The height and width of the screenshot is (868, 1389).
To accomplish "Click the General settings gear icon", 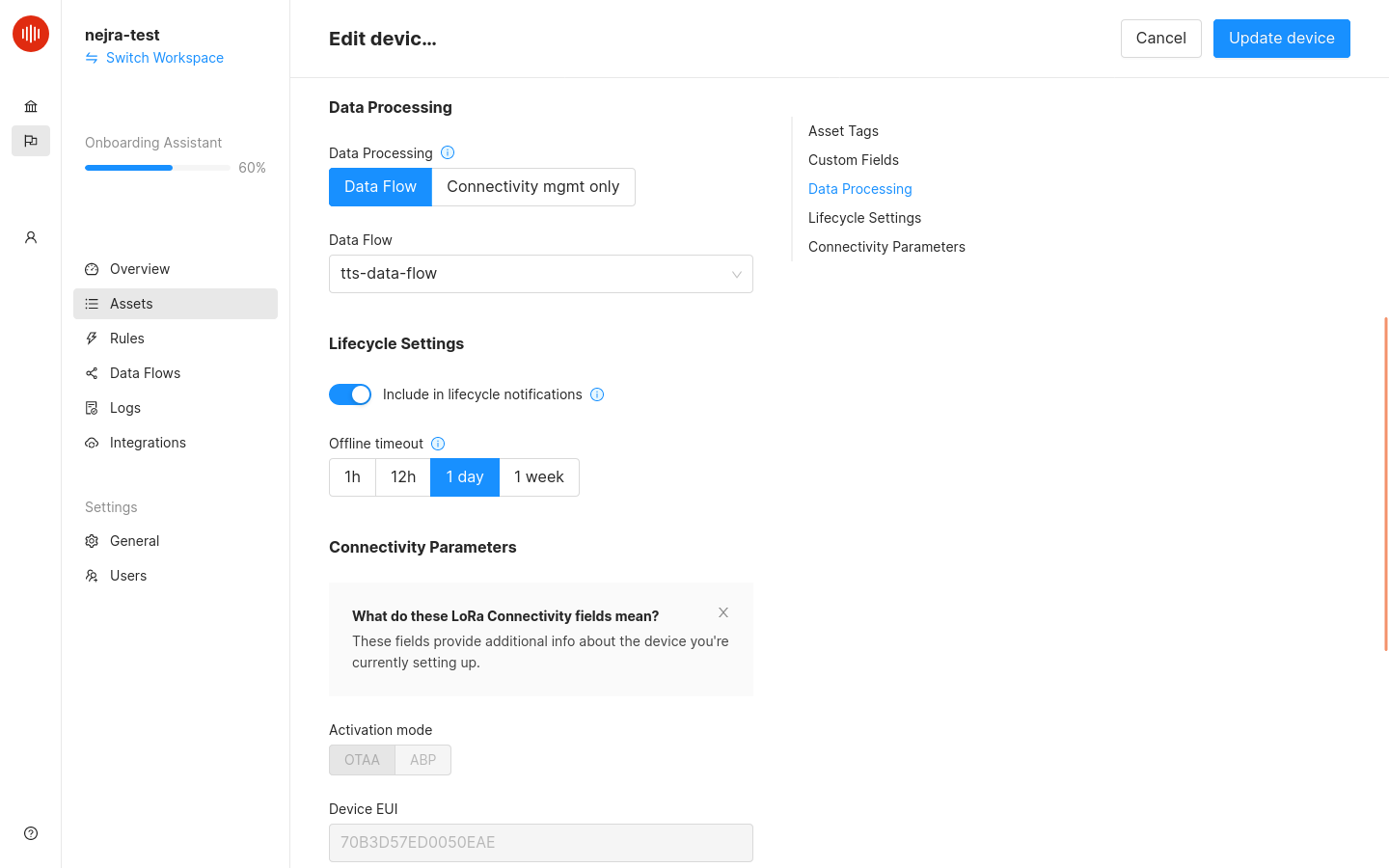I will point(92,540).
